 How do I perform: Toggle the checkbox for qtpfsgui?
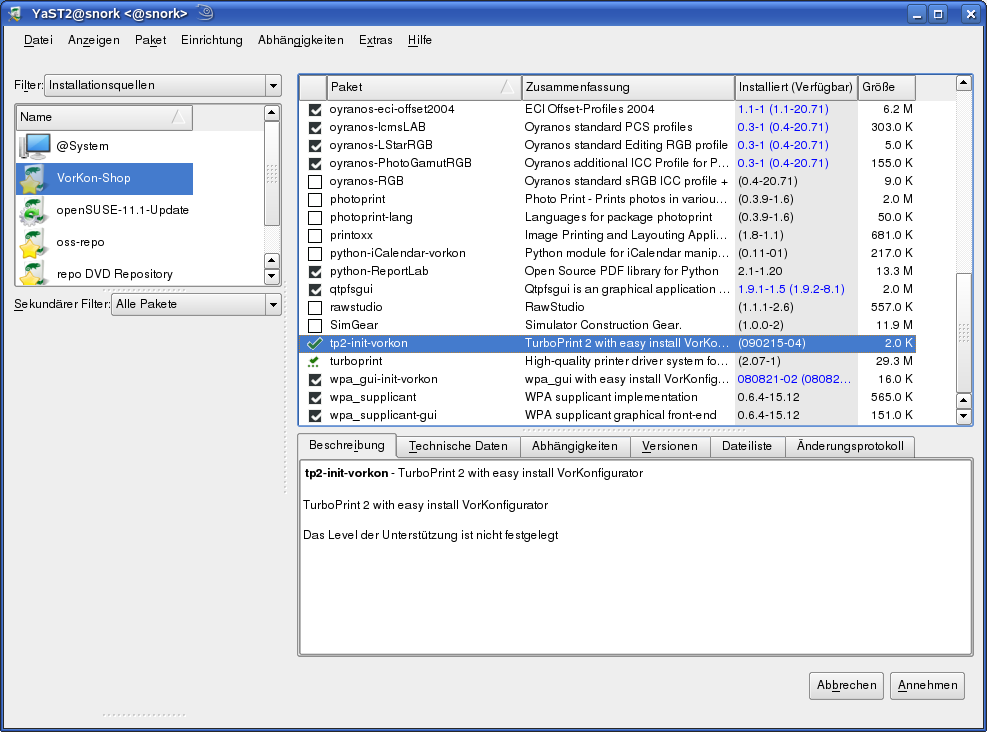coord(315,290)
